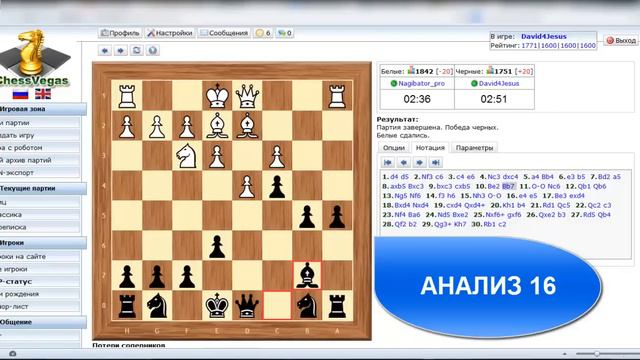The width and height of the screenshot is (640, 360).
Task: Select the white knight on f3
Action: click(187, 156)
